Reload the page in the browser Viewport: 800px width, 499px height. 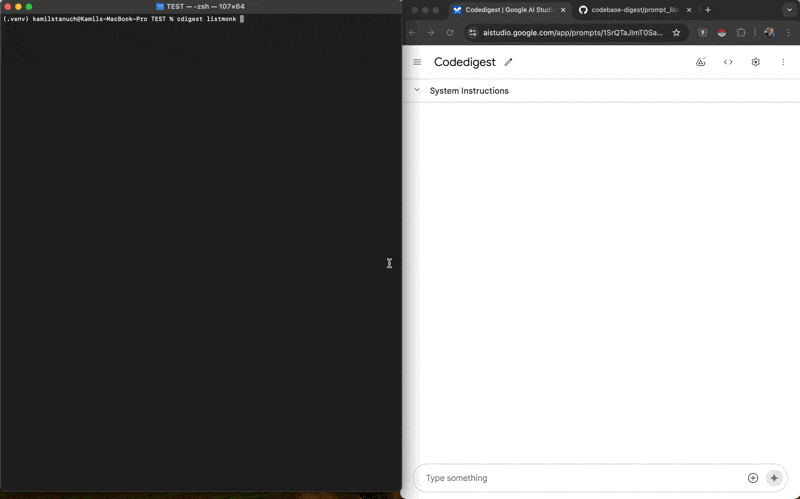tap(450, 32)
